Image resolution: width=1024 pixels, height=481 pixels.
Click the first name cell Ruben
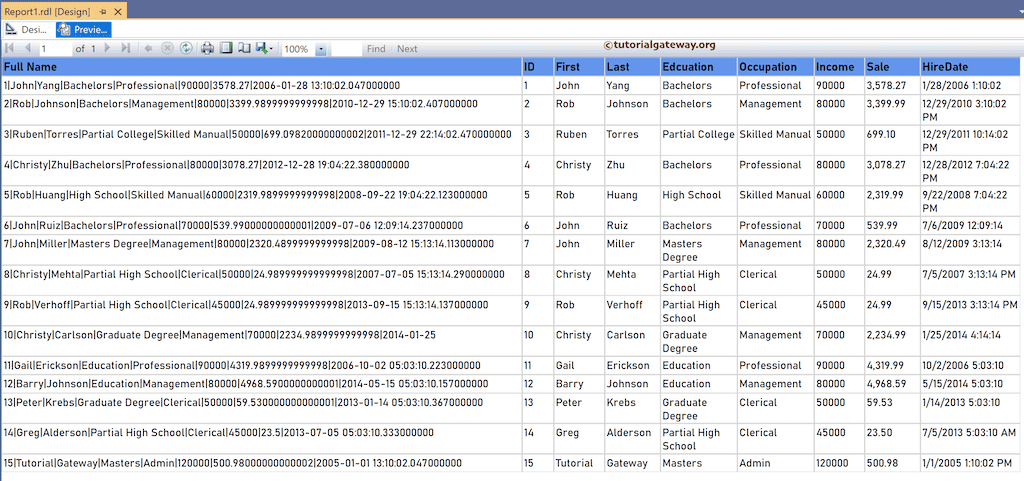coord(579,140)
